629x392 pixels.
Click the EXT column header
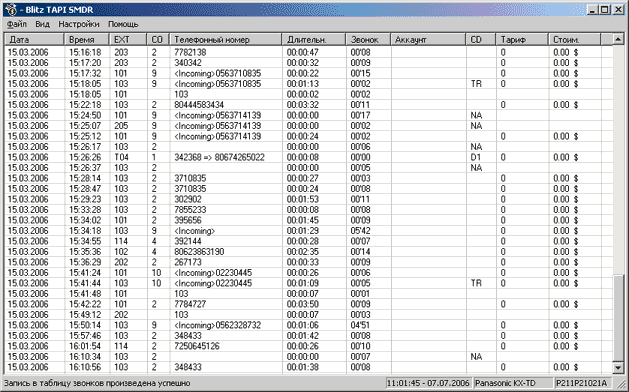[x=128, y=39]
